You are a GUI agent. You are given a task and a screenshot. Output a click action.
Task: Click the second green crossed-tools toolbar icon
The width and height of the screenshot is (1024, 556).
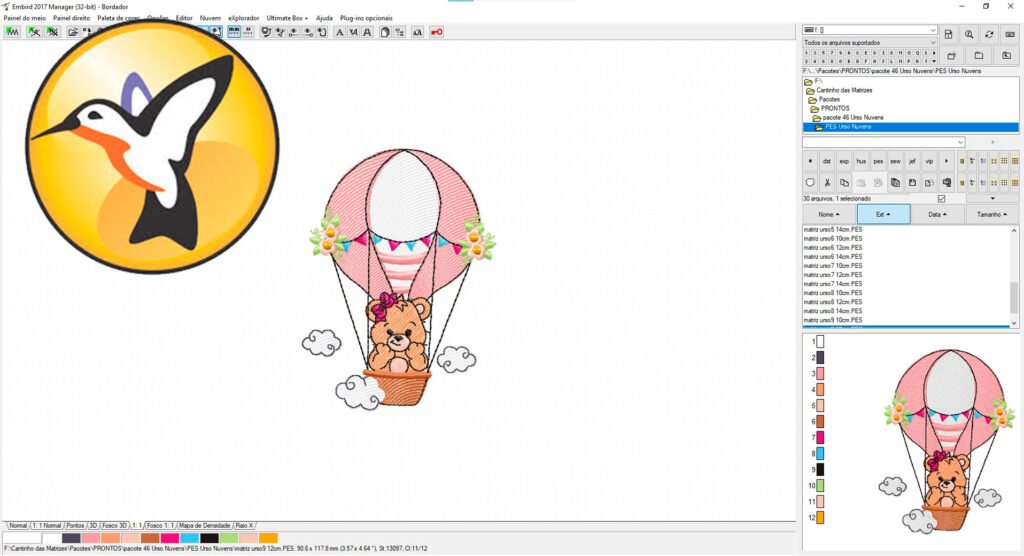[x=52, y=32]
